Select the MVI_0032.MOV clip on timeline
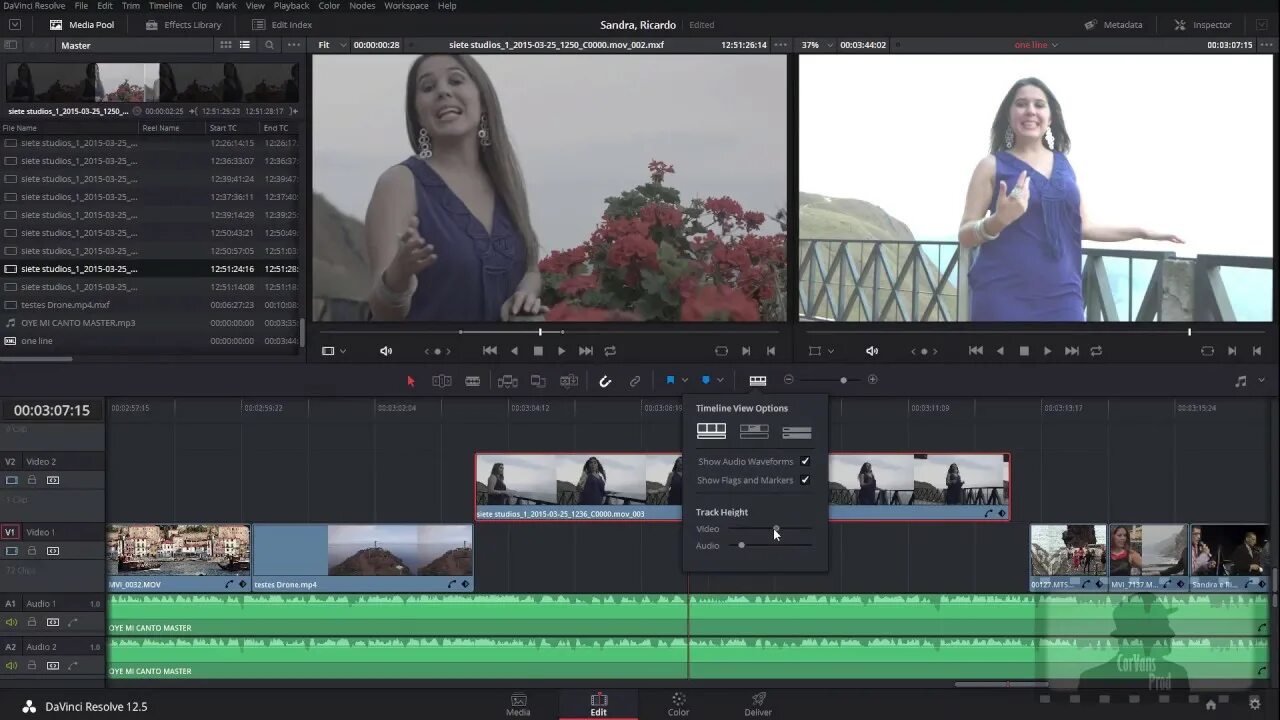Screen dimensions: 1280x720 tap(178, 558)
